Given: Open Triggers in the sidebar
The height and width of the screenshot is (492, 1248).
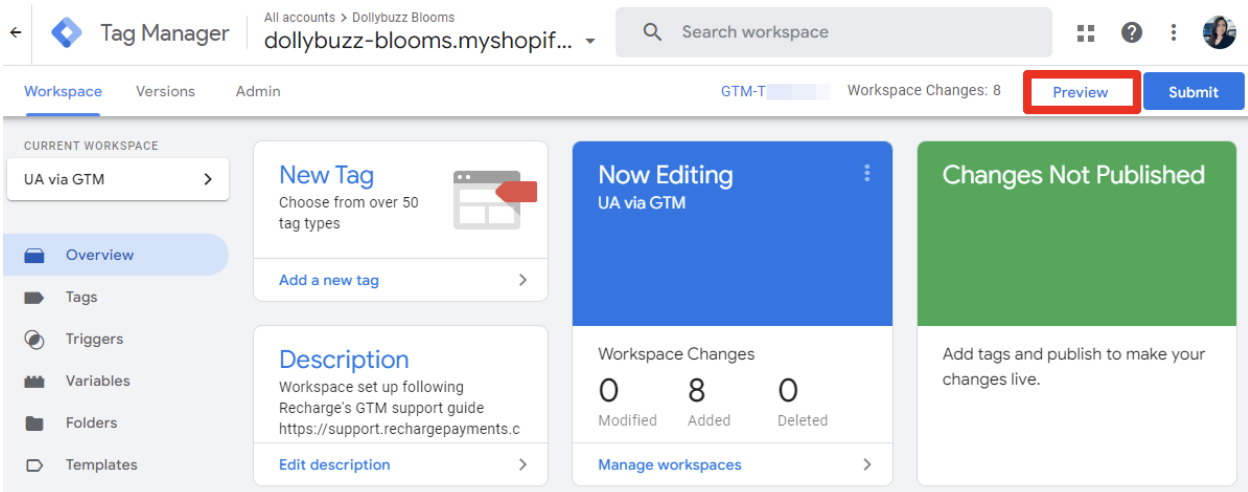Looking at the screenshot, I should pos(94,339).
